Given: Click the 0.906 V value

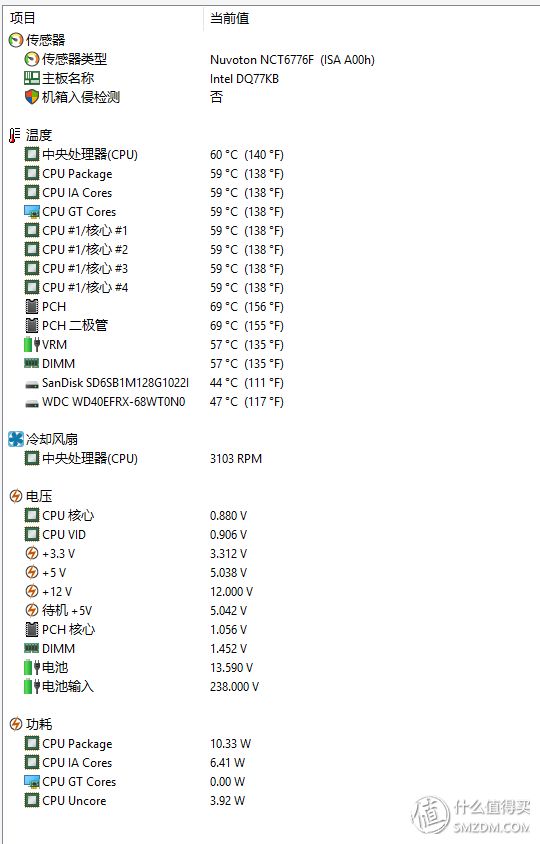Looking at the screenshot, I should coord(228,534).
